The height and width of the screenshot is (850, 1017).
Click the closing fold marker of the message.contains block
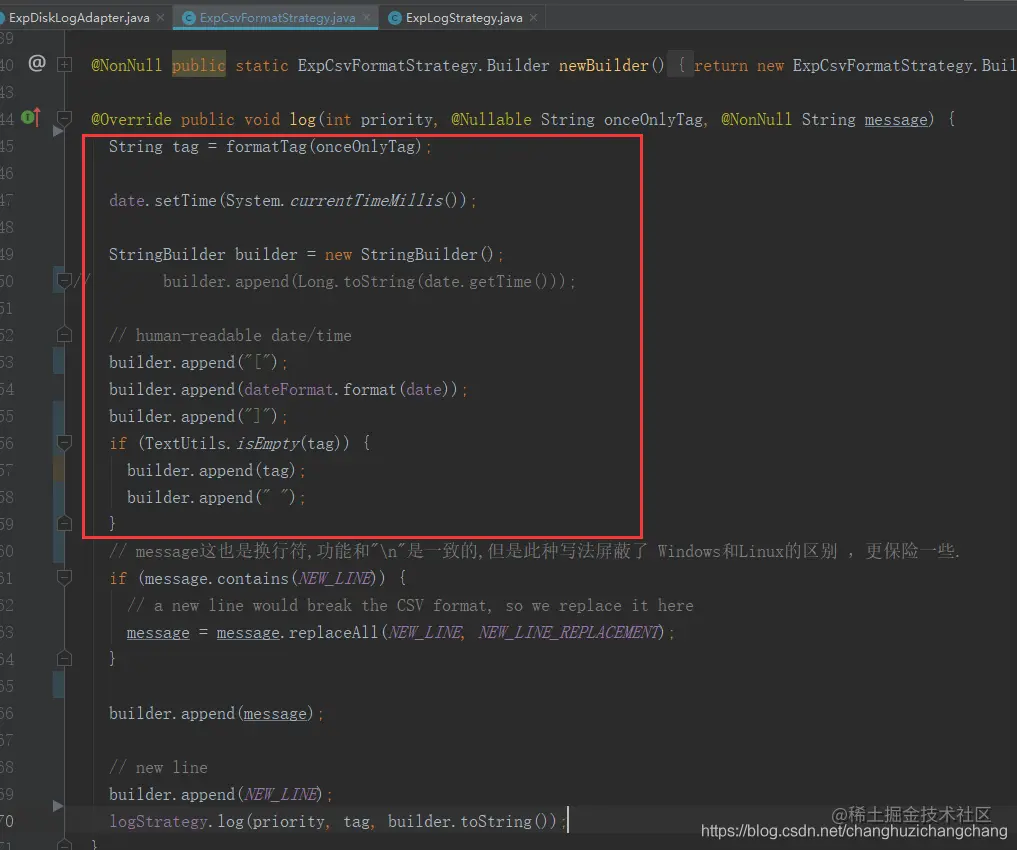pos(64,659)
